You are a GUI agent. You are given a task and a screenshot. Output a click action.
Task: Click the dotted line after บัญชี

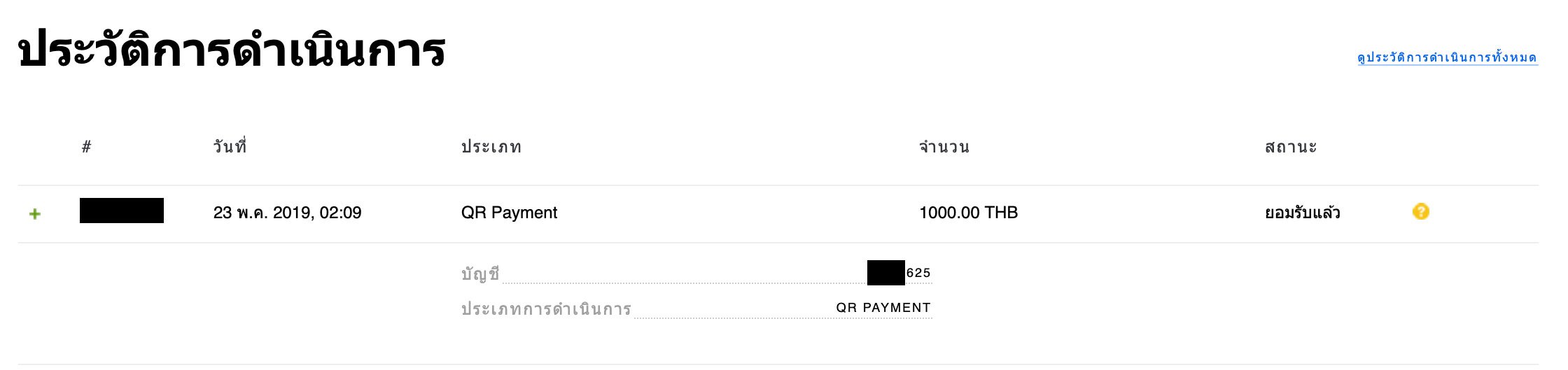point(685,283)
